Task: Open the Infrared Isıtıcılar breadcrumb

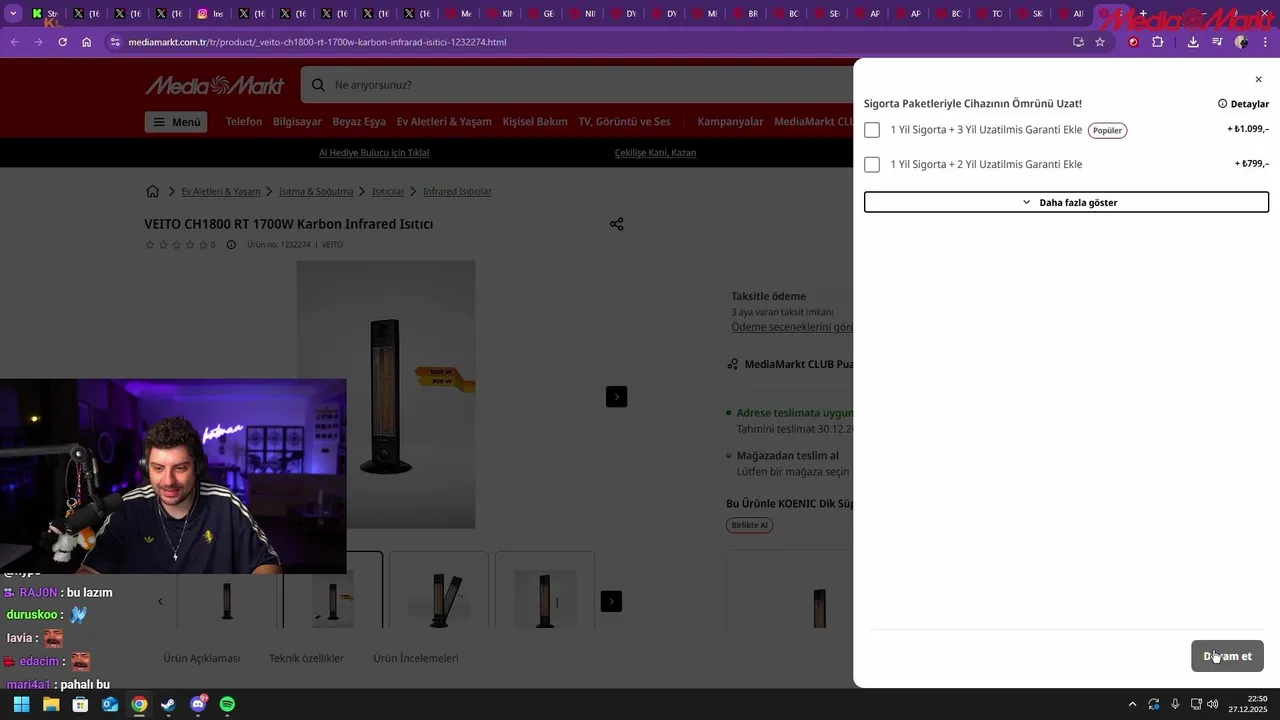Action: point(457,191)
